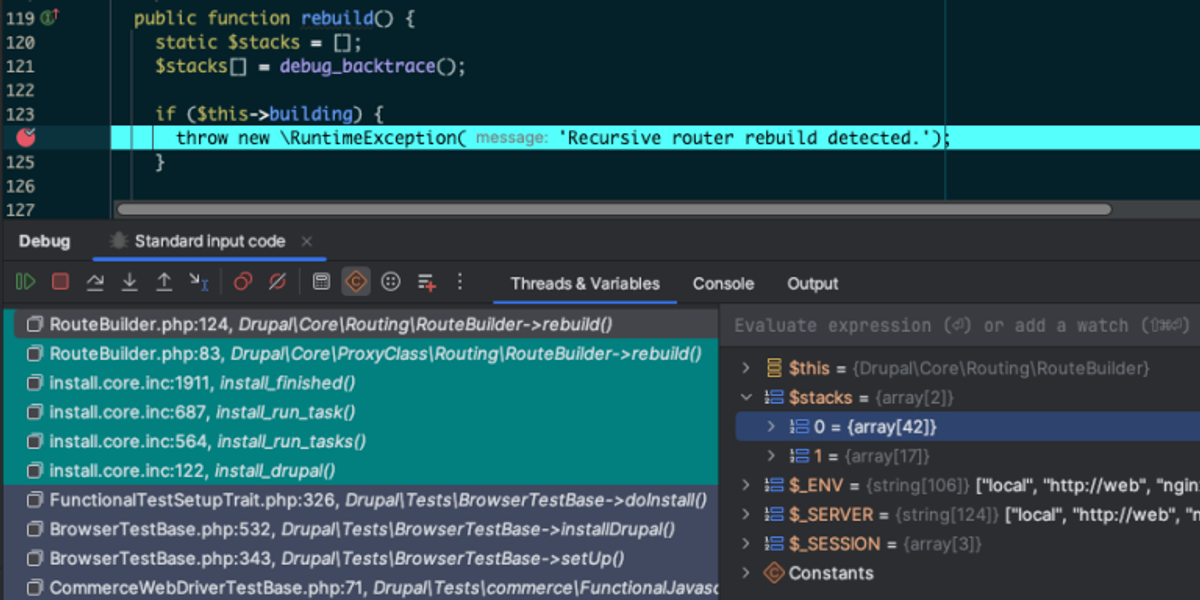This screenshot has width=1200, height=600.
Task: Step into the function call
Action: [129, 282]
